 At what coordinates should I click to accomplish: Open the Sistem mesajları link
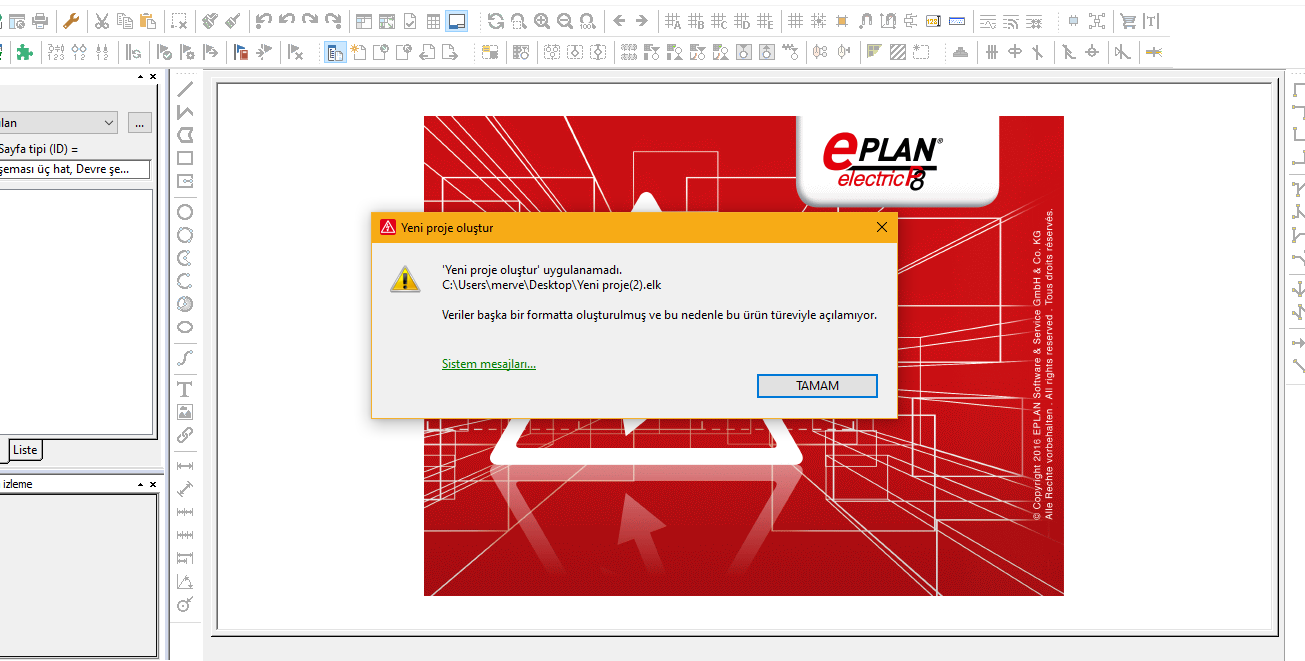point(489,364)
